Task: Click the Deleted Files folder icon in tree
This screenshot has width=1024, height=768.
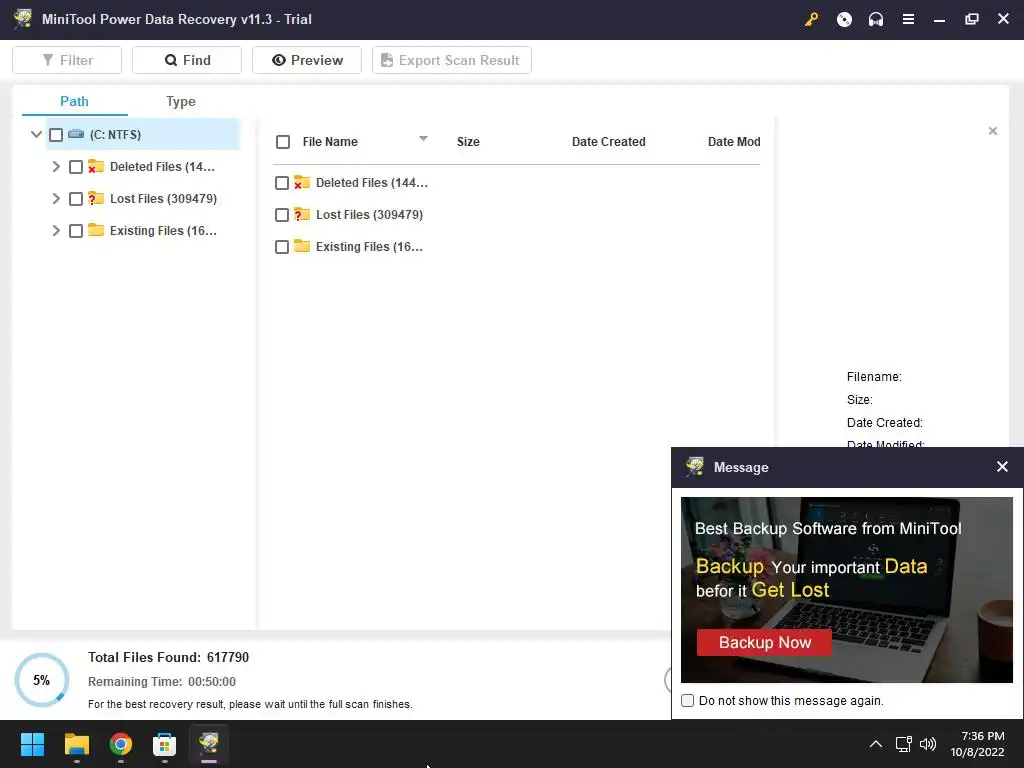Action: (x=96, y=167)
